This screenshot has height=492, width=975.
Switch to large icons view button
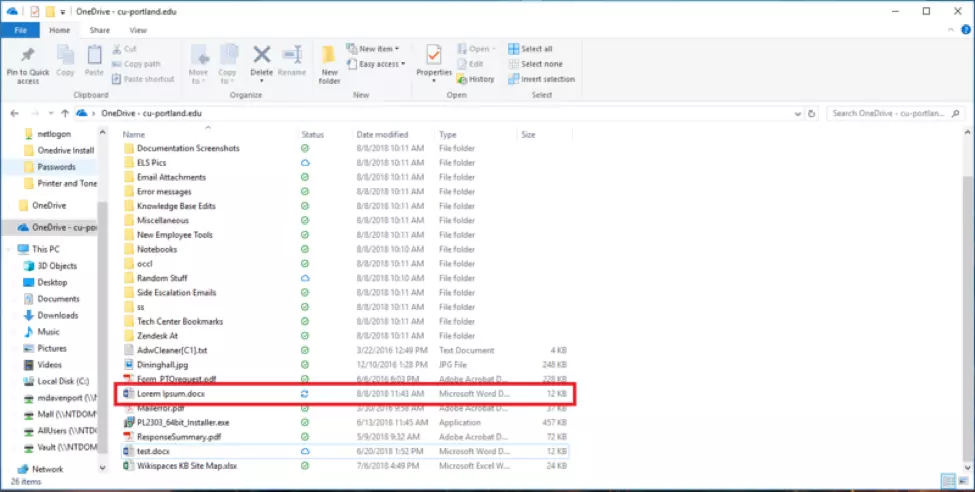(x=963, y=480)
